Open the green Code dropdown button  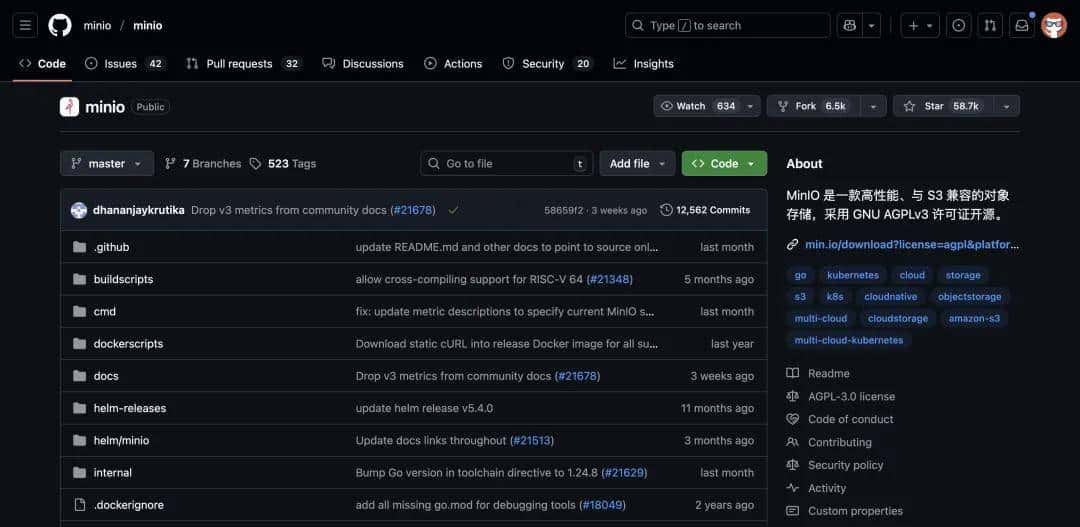coord(724,163)
